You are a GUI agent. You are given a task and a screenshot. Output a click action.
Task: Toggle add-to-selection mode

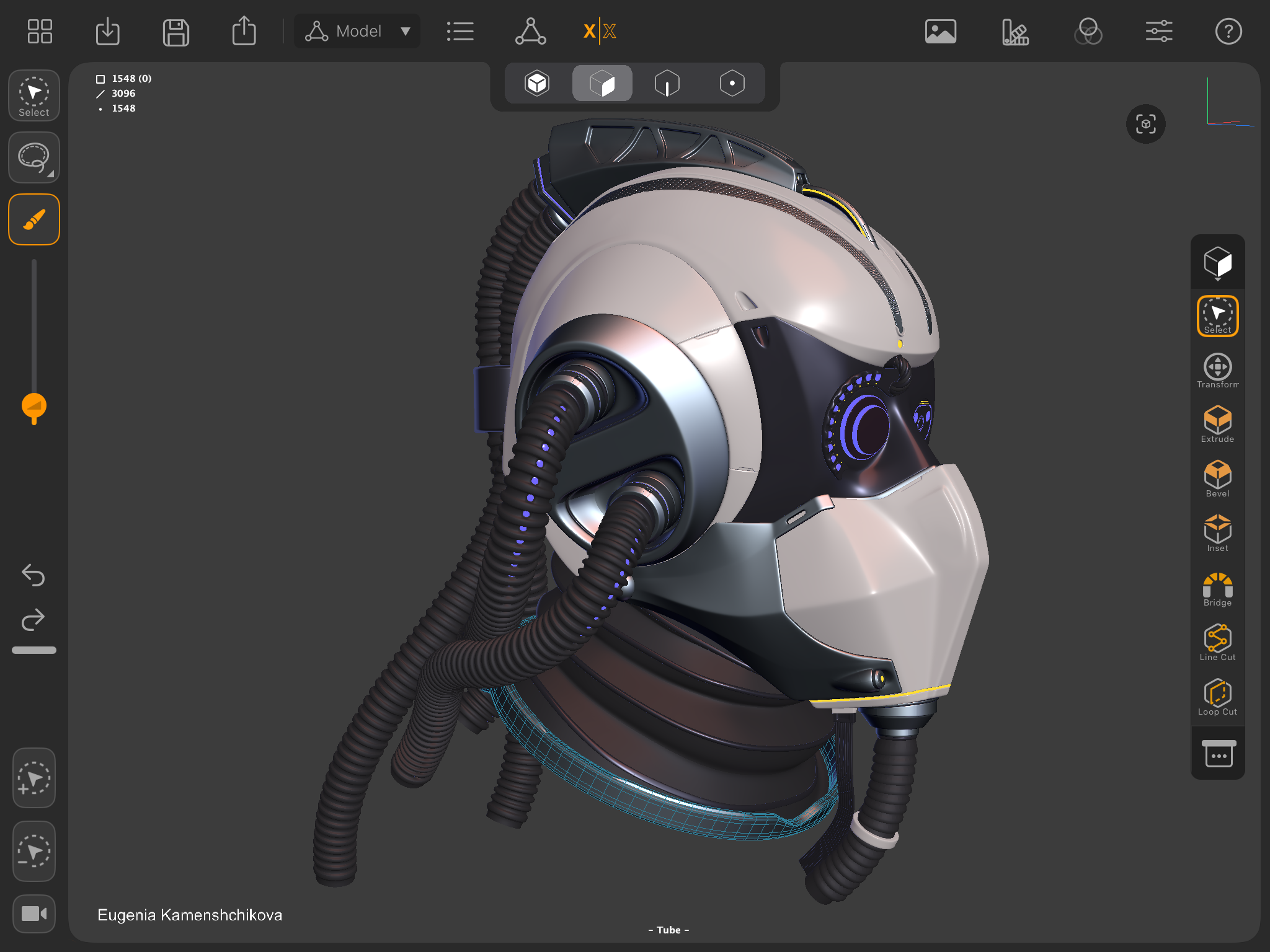pos(34,778)
